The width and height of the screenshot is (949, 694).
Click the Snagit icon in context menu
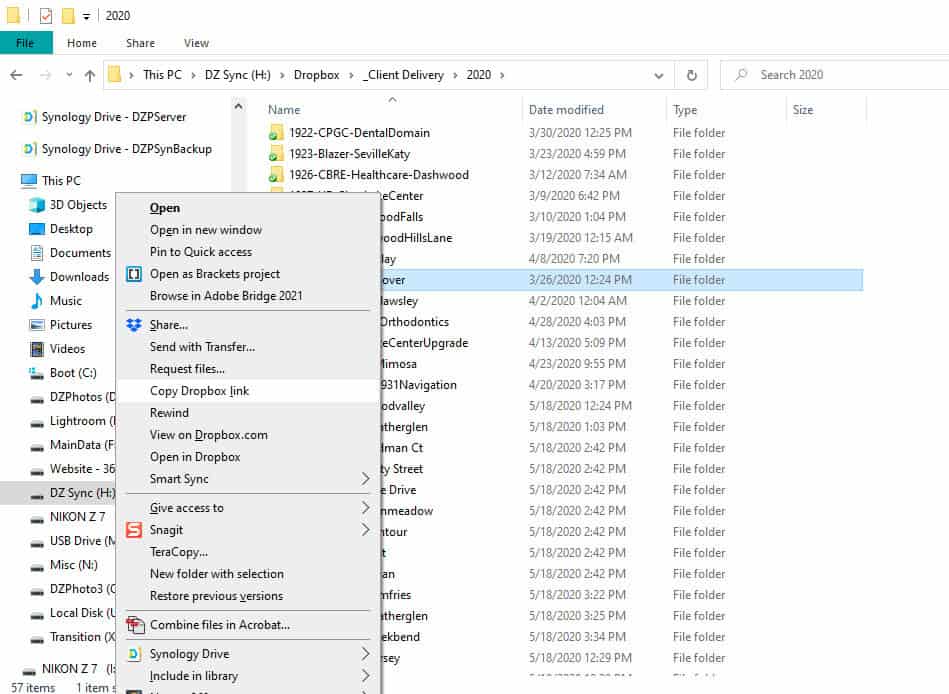pyautogui.click(x=134, y=530)
